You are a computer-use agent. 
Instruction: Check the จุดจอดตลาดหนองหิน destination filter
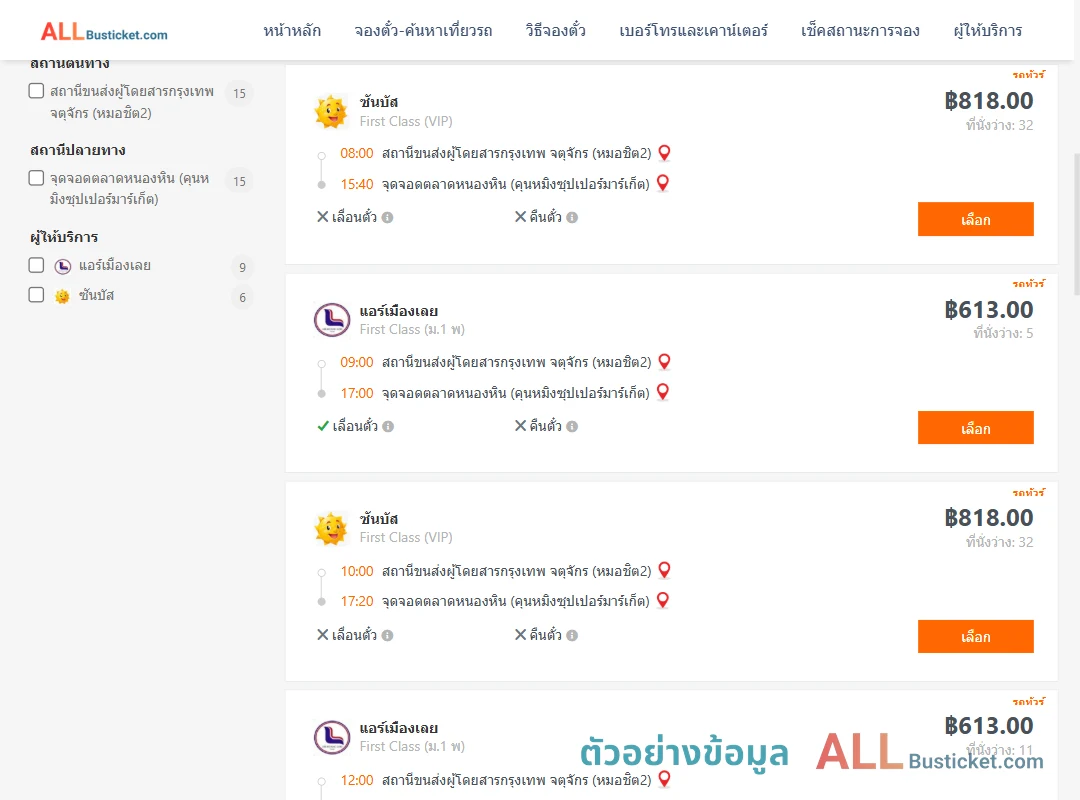(x=37, y=178)
